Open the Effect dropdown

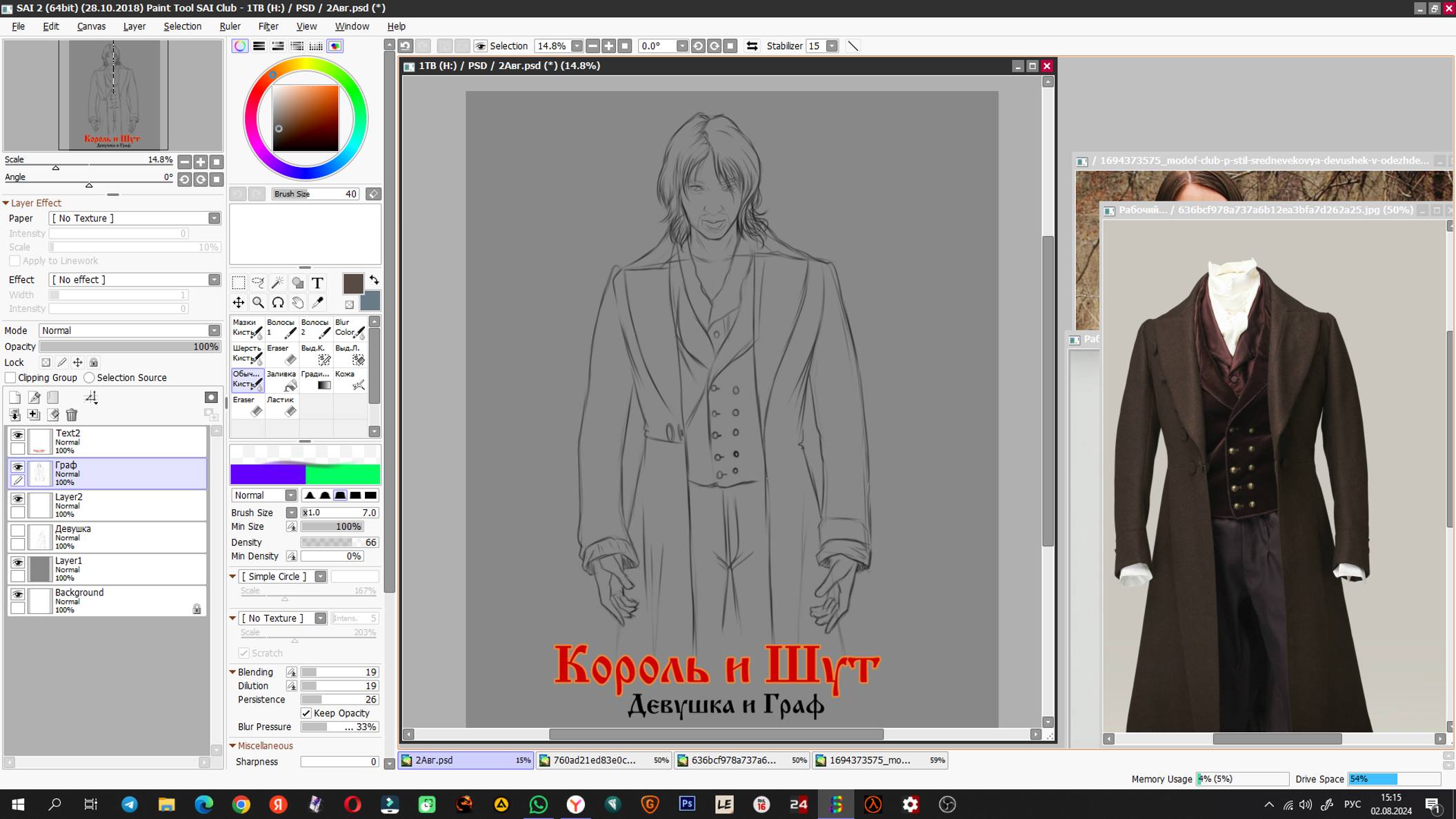215,279
